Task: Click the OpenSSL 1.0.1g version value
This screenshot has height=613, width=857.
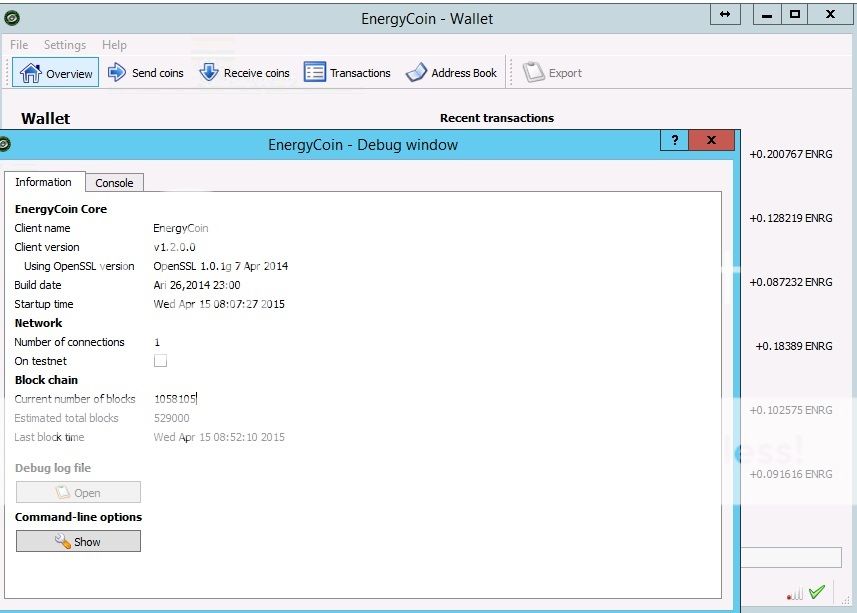Action: tap(221, 266)
